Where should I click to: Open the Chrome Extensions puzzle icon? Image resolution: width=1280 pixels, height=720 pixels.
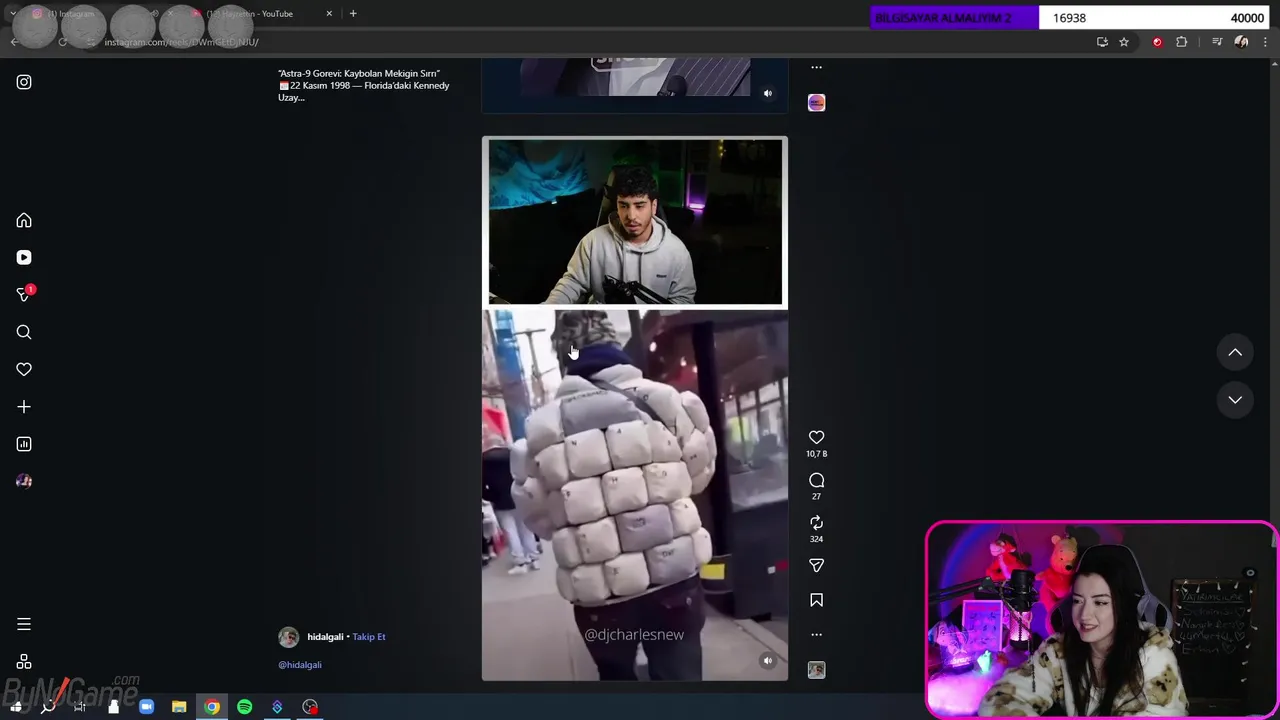[1182, 42]
